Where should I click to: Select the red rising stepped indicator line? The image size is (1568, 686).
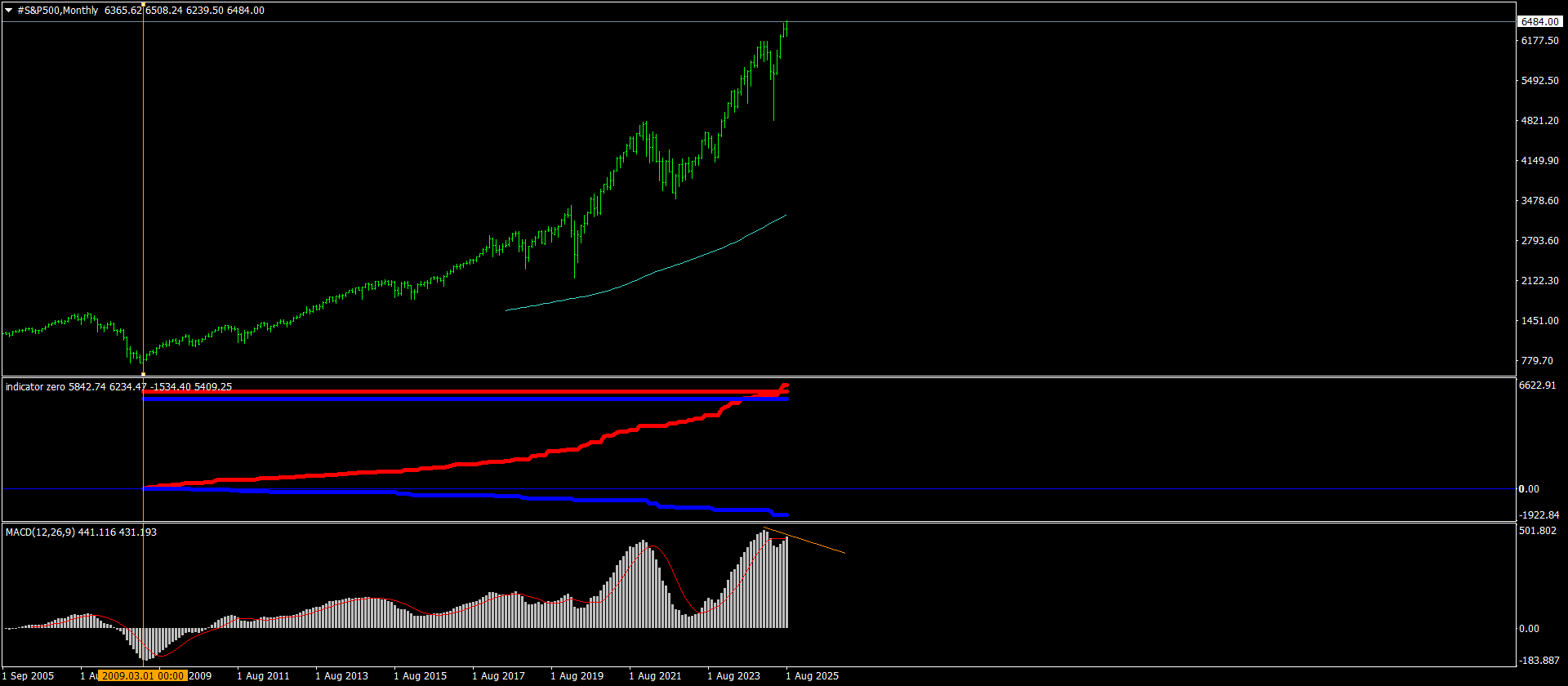pos(490,462)
